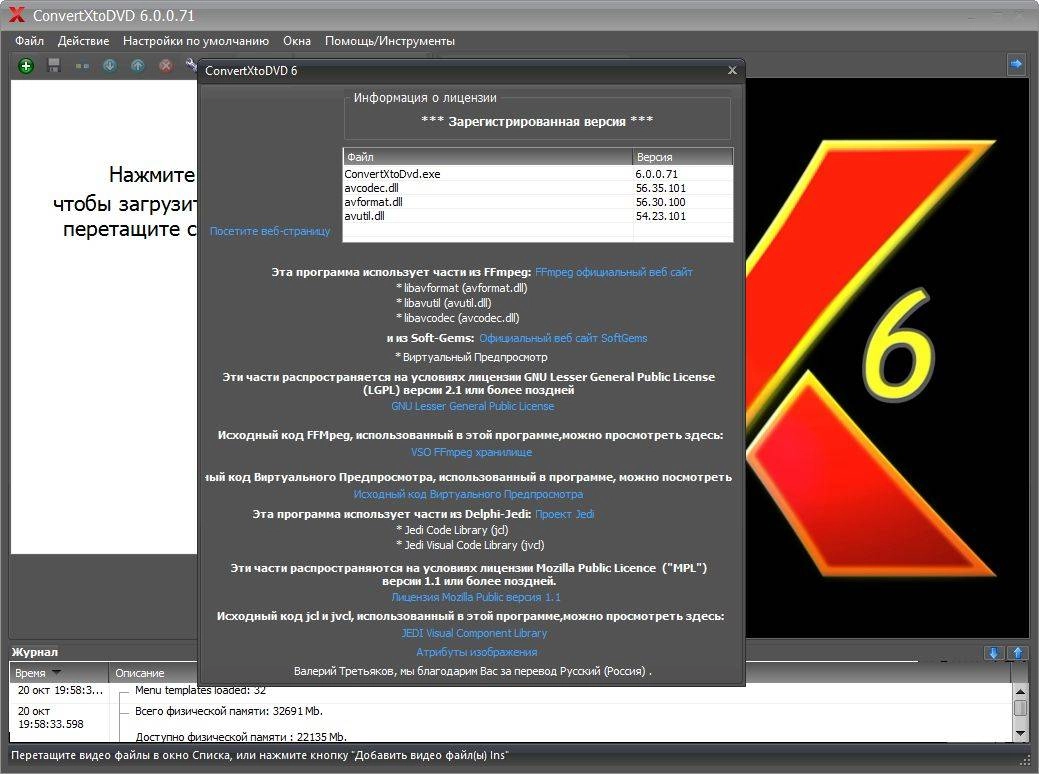The image size is (1039, 774).
Task: Select the avcodec.dll row
Action: click(538, 188)
